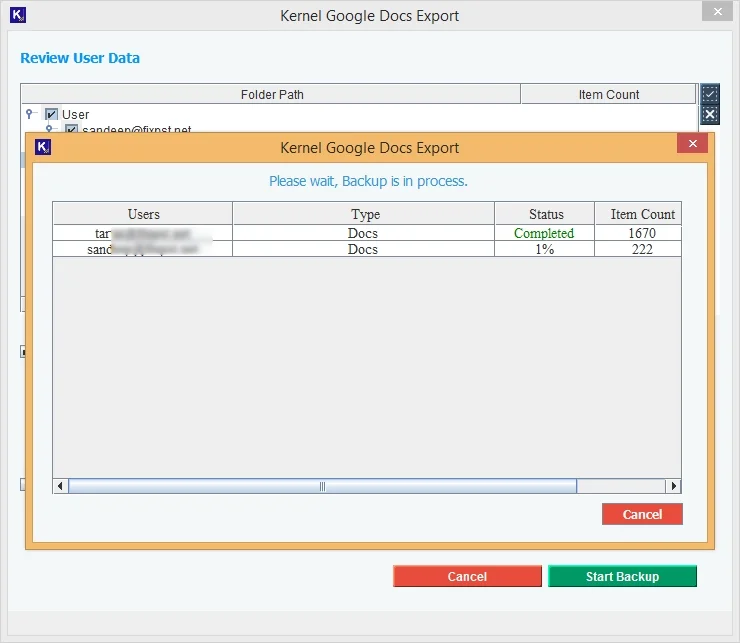The image size is (740, 643).
Task: Close the main Kernel Google Docs Export window
Action: [717, 11]
